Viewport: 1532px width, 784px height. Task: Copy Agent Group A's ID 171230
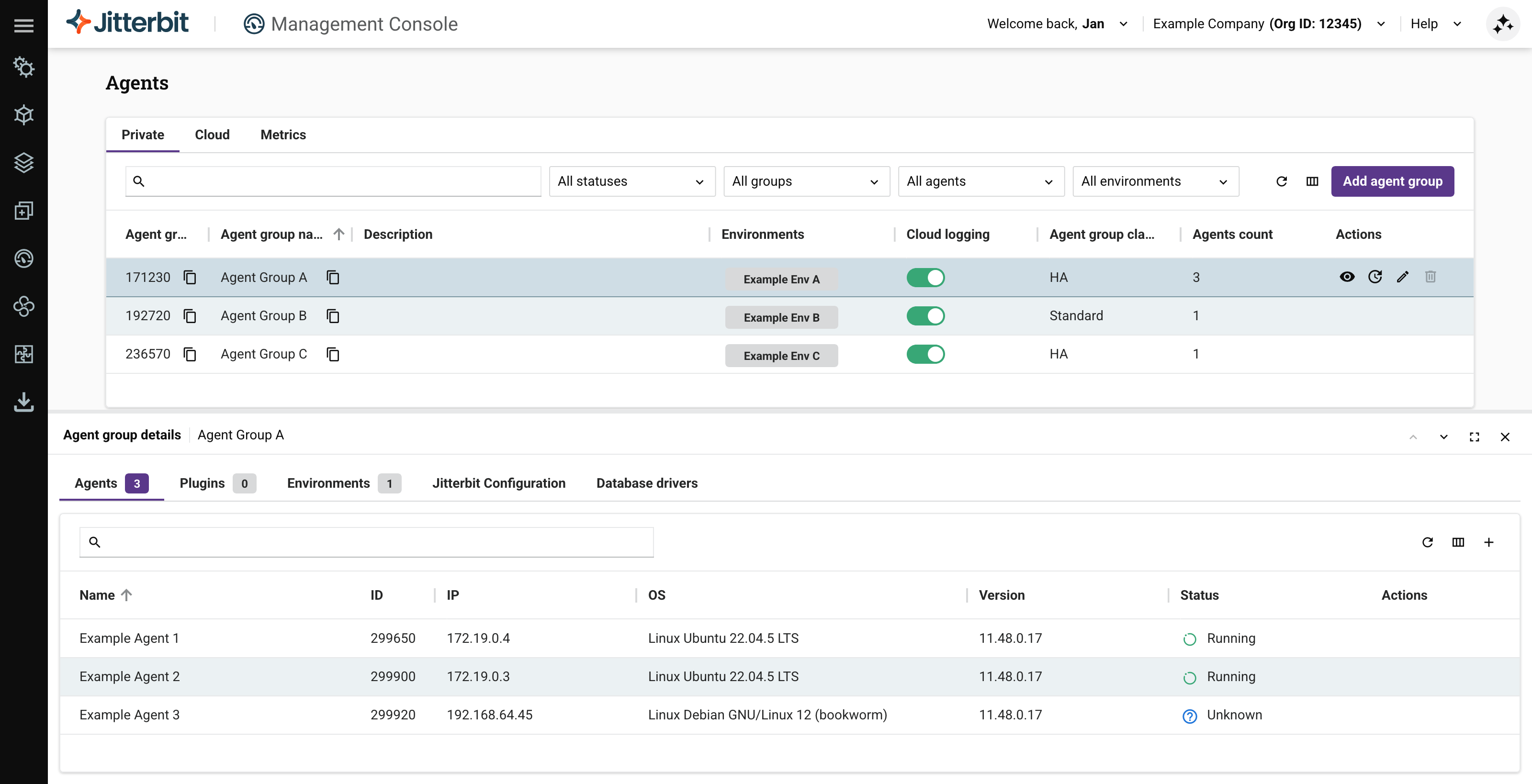(190, 278)
